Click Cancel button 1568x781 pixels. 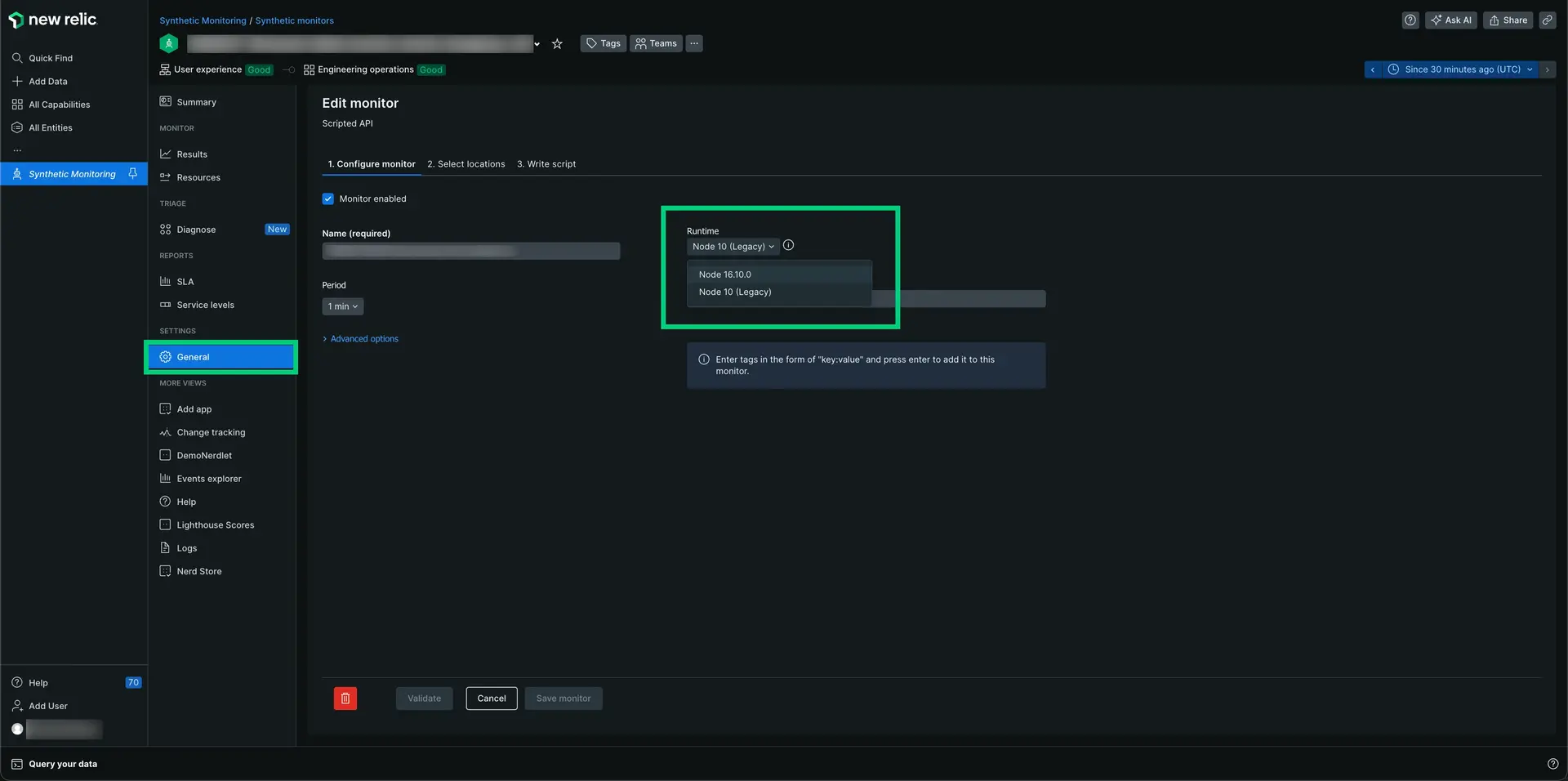pyautogui.click(x=492, y=698)
